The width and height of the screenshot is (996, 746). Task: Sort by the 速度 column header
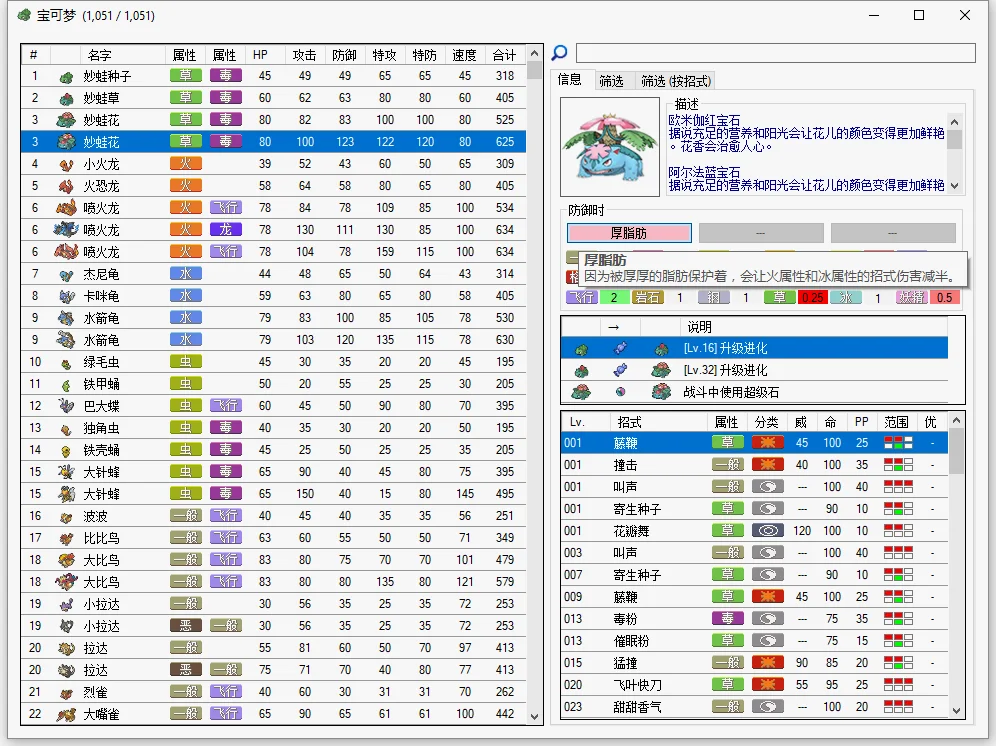[465, 55]
